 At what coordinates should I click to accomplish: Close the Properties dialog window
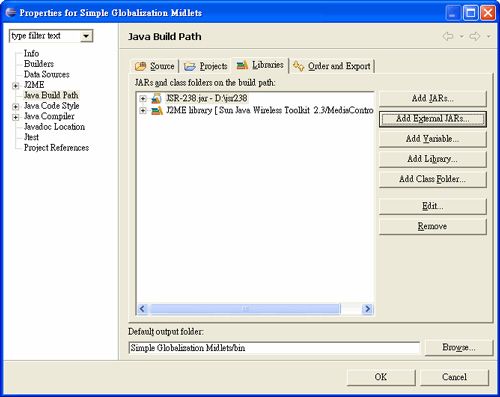point(488,13)
